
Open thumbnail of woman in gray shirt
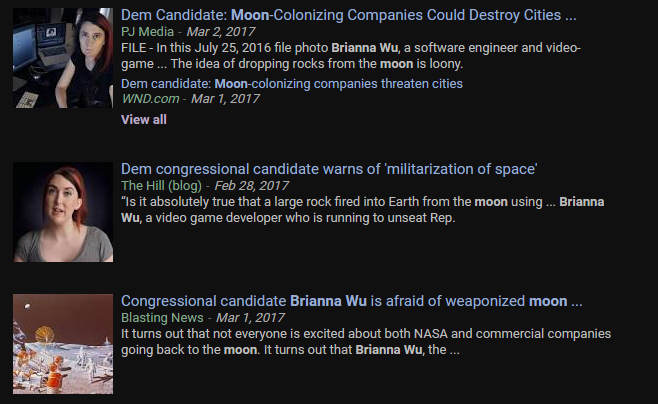pyautogui.click(x=63, y=212)
